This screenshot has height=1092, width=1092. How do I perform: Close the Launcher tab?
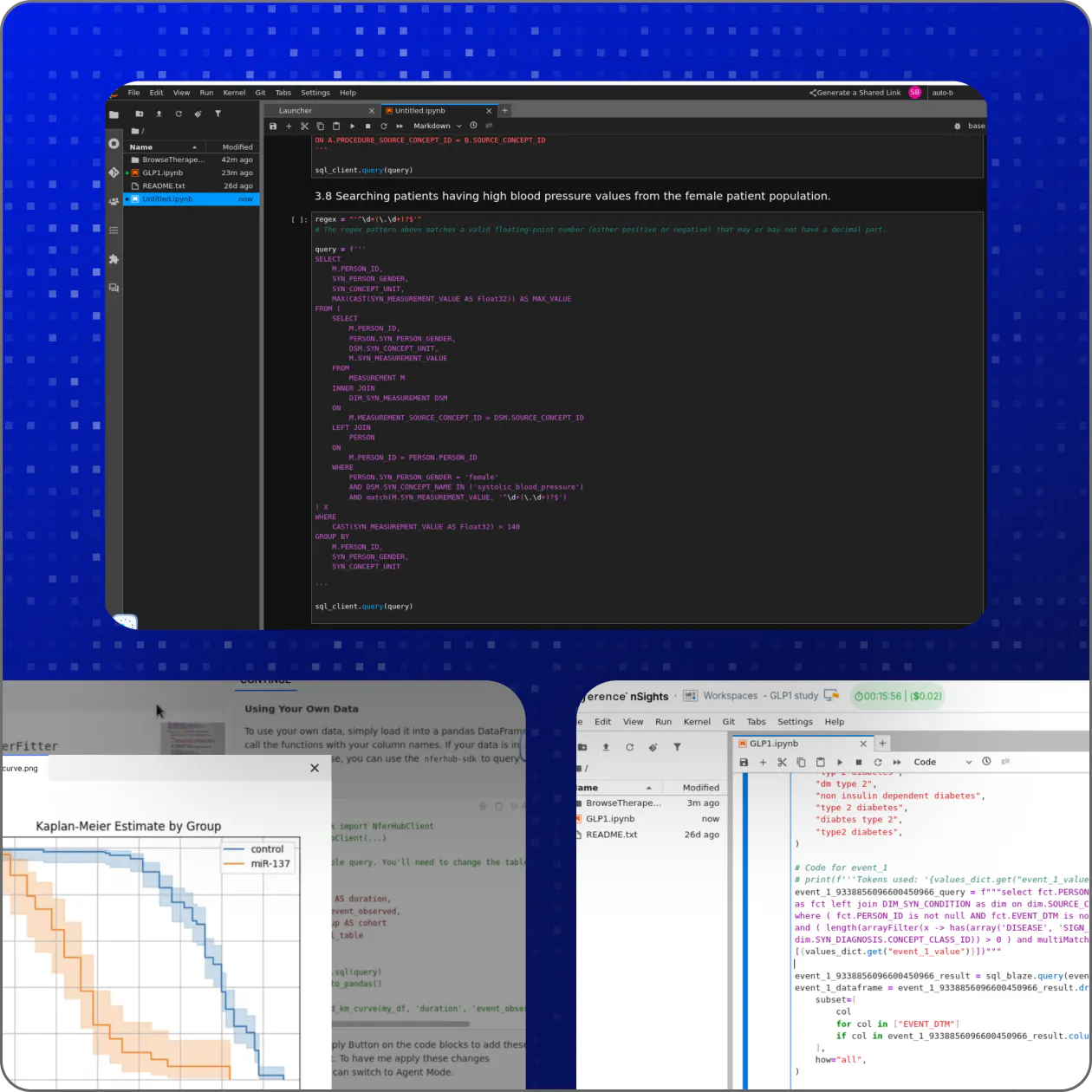tap(372, 111)
